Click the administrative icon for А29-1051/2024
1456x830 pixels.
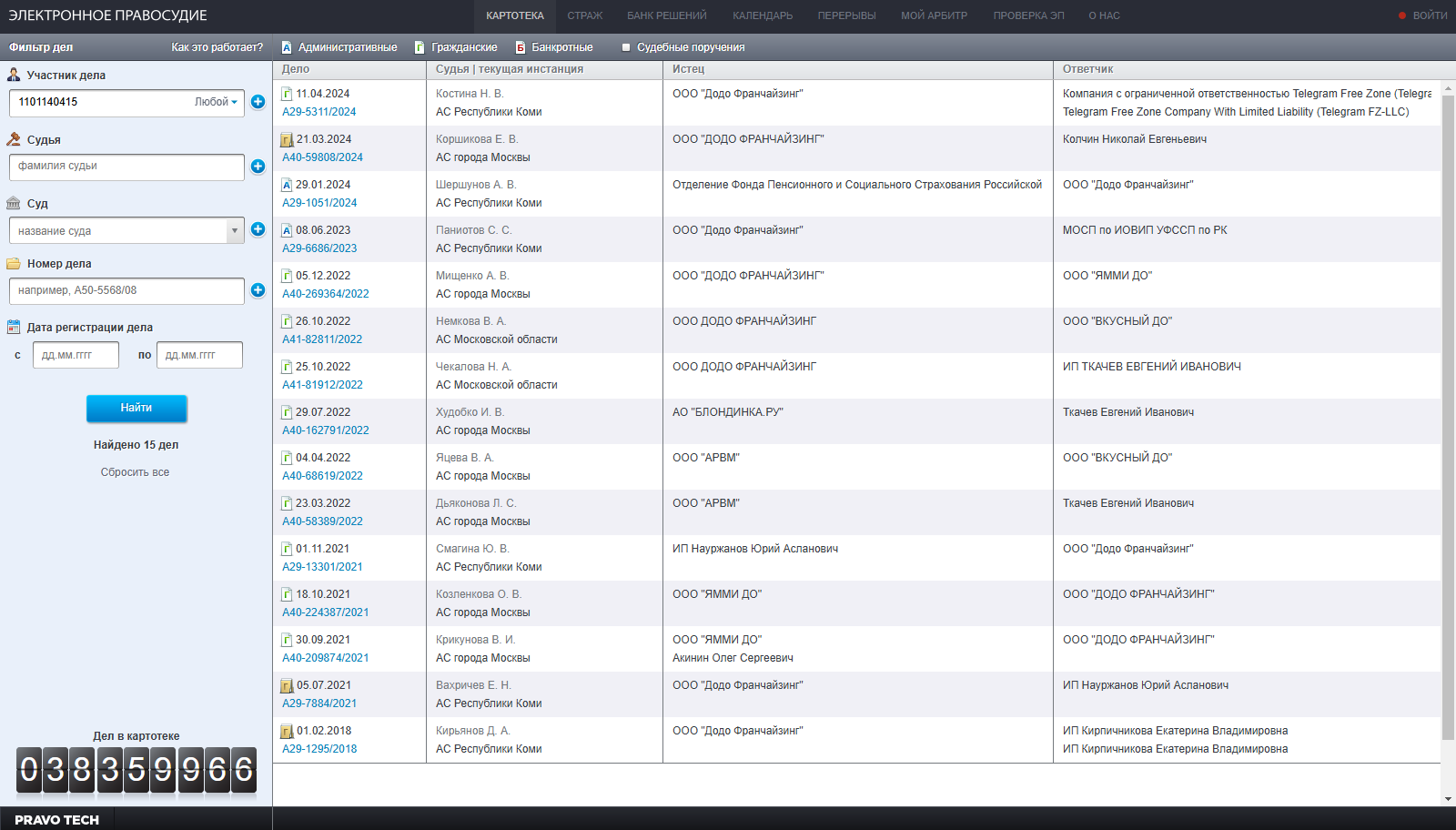287,185
